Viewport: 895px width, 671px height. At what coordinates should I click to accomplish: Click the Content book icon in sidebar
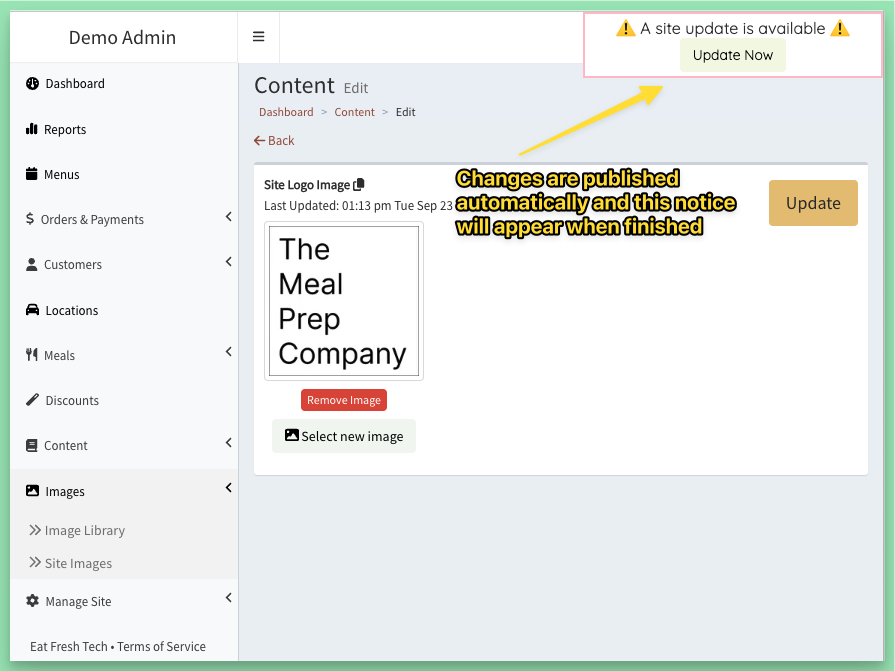(31, 445)
